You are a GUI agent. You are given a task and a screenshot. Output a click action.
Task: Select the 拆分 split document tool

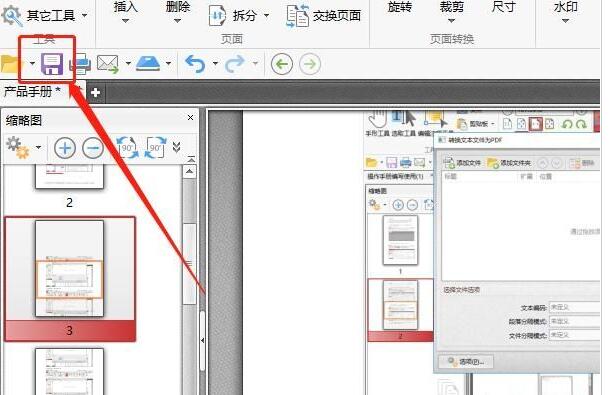tap(233, 16)
